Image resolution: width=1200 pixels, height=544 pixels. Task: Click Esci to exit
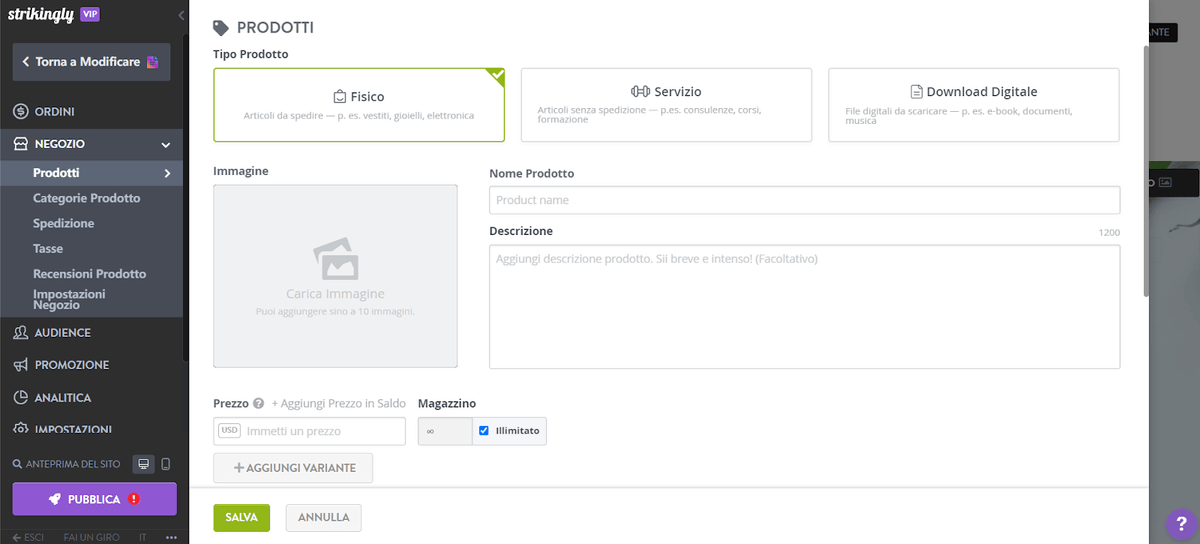coord(28,537)
